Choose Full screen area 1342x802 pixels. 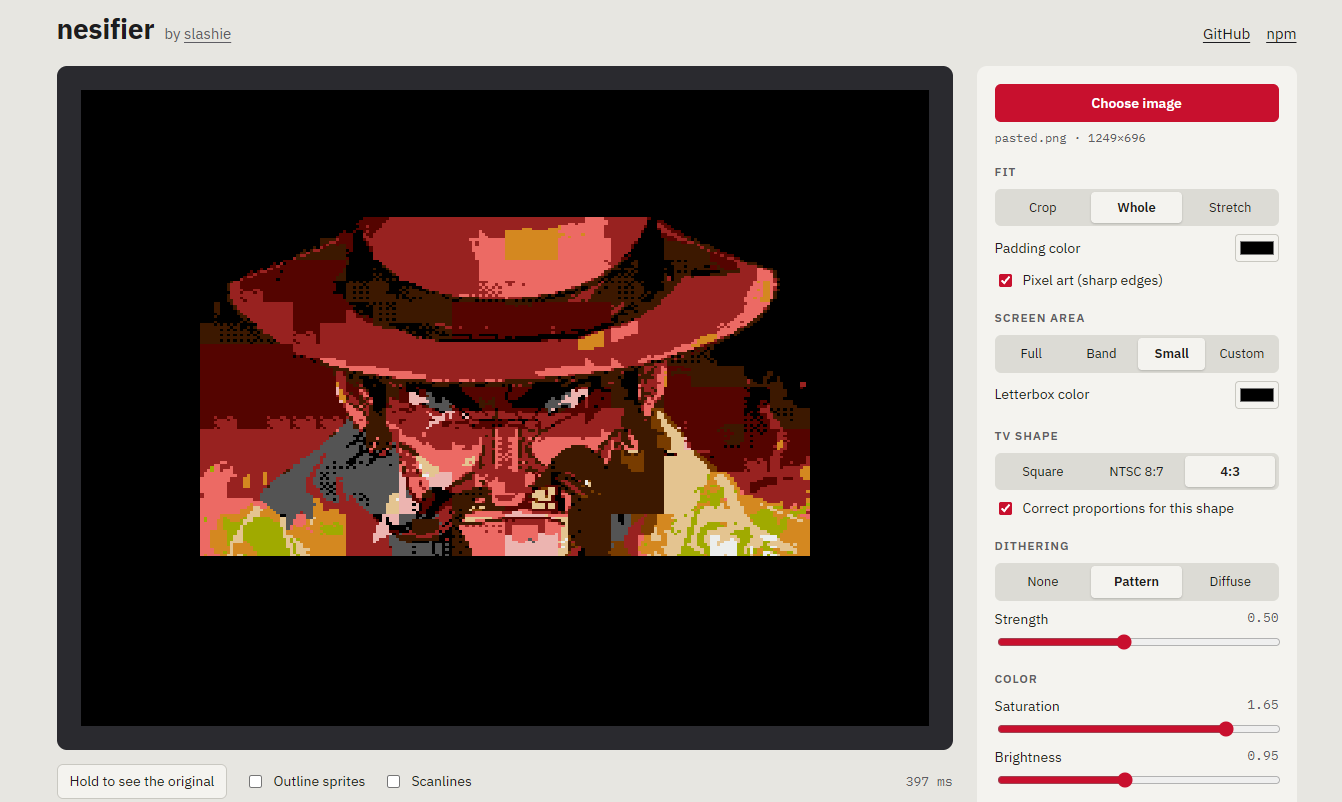tap(1031, 354)
